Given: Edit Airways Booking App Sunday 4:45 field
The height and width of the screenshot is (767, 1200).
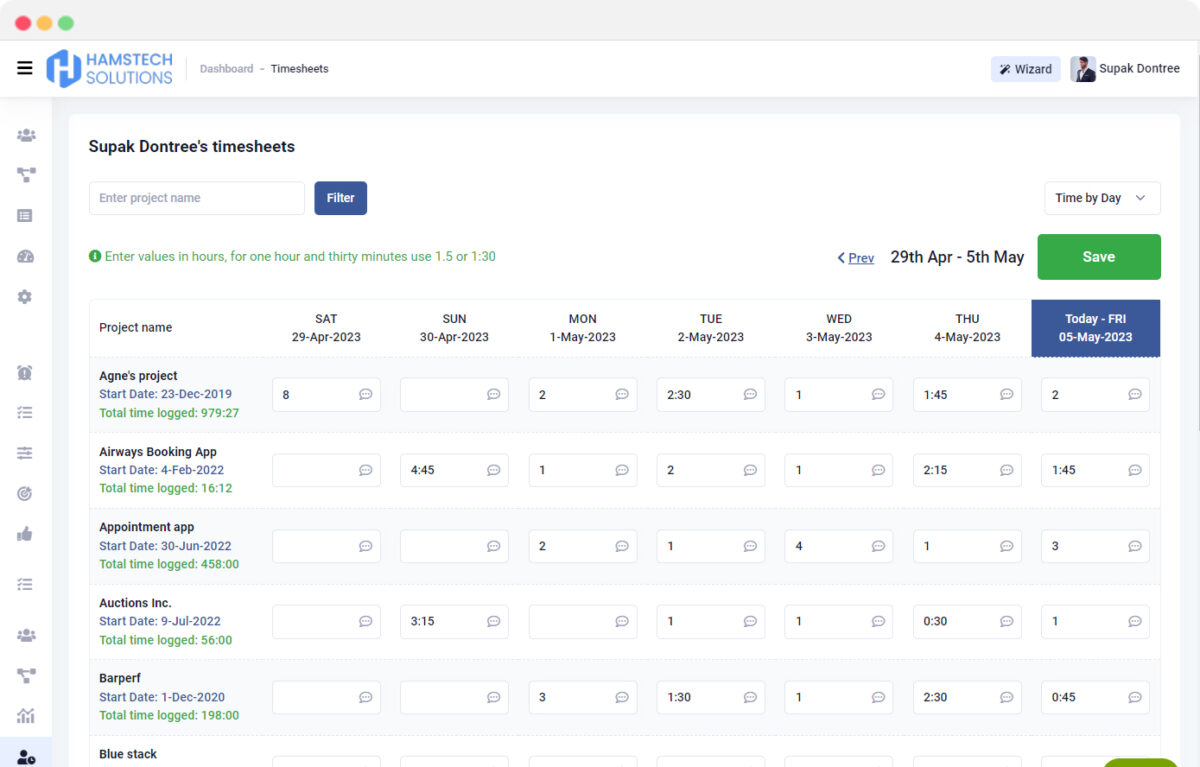Looking at the screenshot, I should coord(454,470).
